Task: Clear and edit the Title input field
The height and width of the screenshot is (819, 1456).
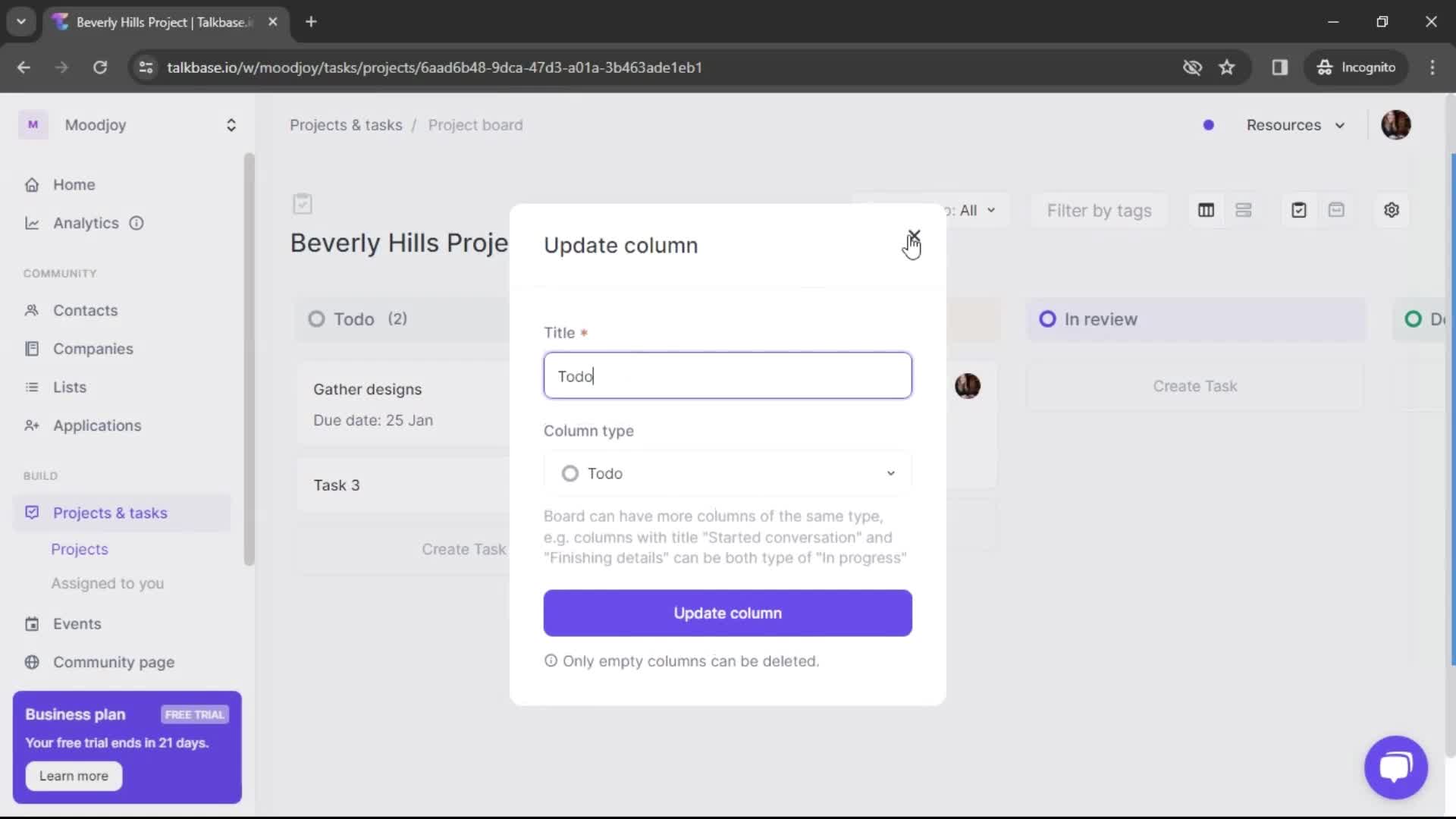Action: tap(728, 375)
